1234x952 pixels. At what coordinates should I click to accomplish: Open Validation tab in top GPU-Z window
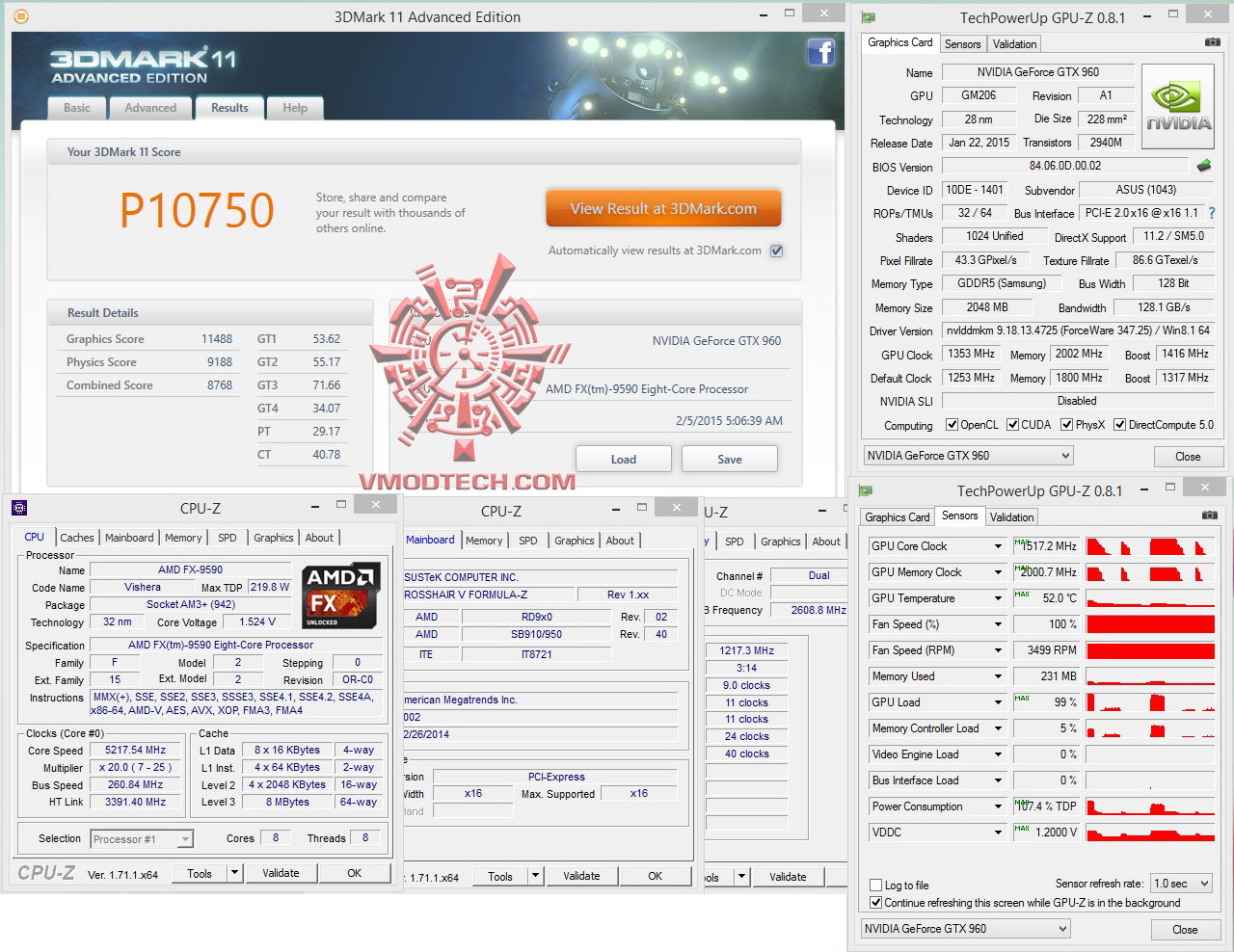tap(1014, 43)
